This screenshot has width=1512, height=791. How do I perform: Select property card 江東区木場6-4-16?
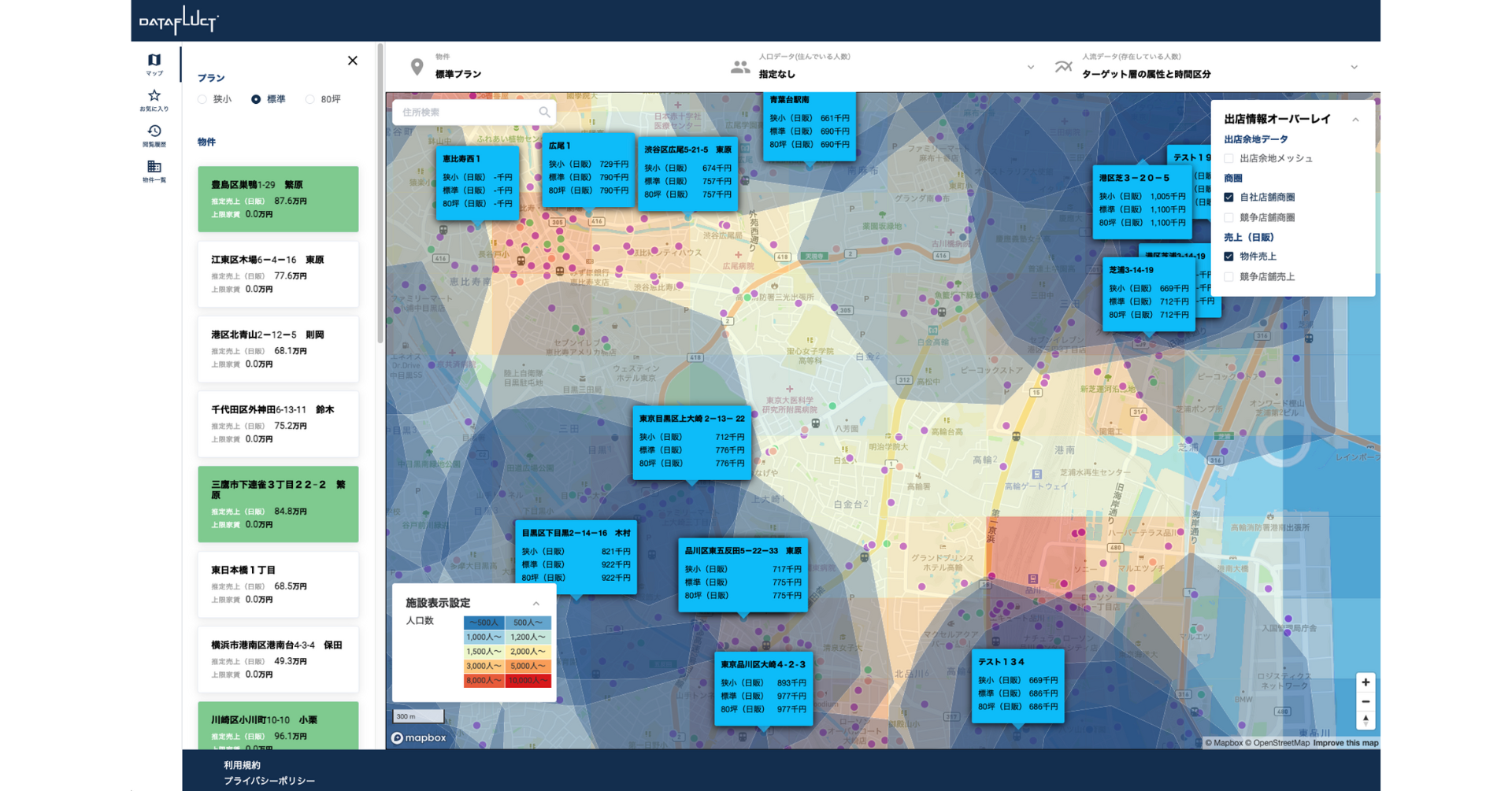pyautogui.click(x=278, y=274)
